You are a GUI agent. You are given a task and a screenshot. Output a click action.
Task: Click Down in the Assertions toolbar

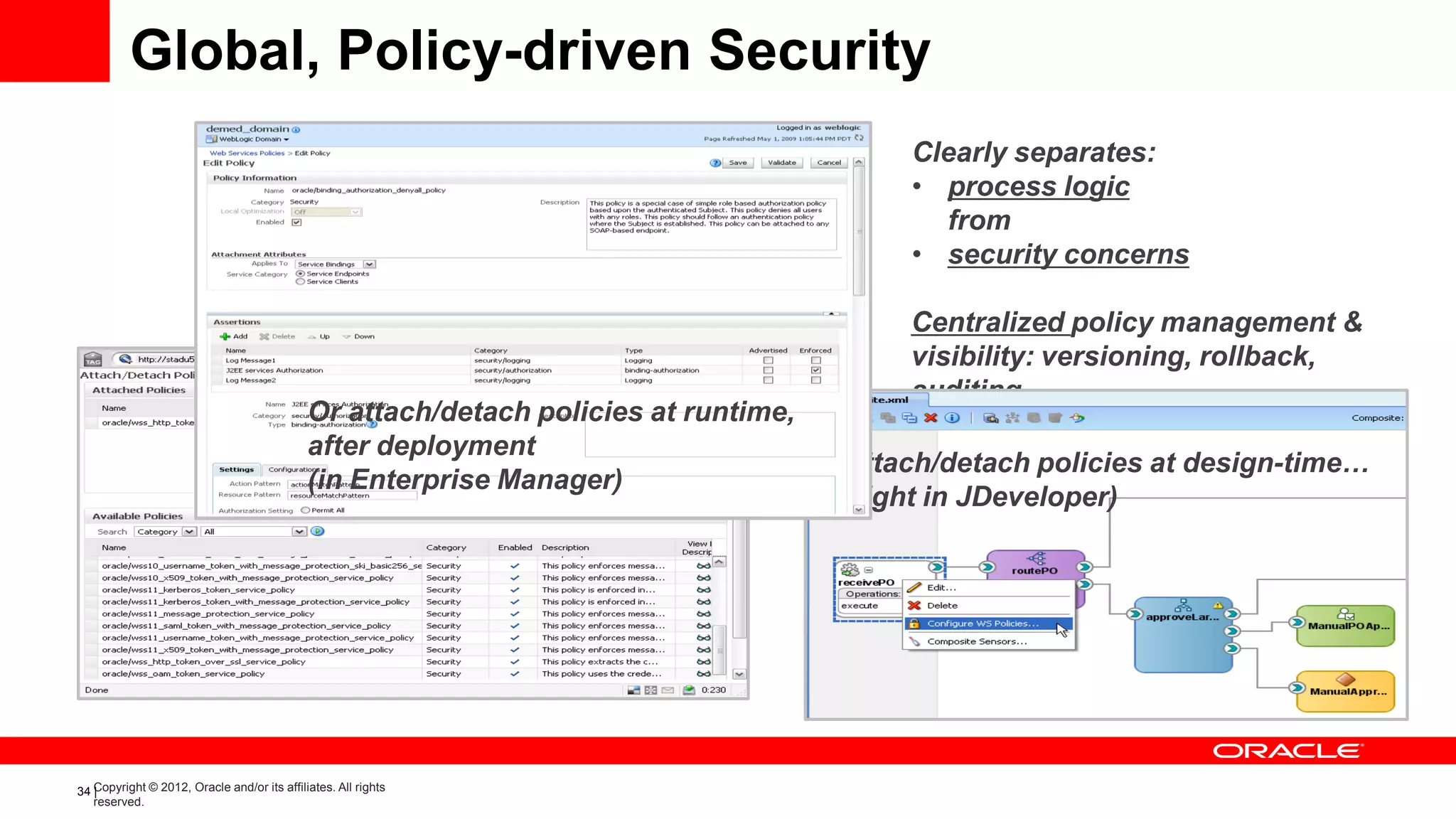[358, 337]
